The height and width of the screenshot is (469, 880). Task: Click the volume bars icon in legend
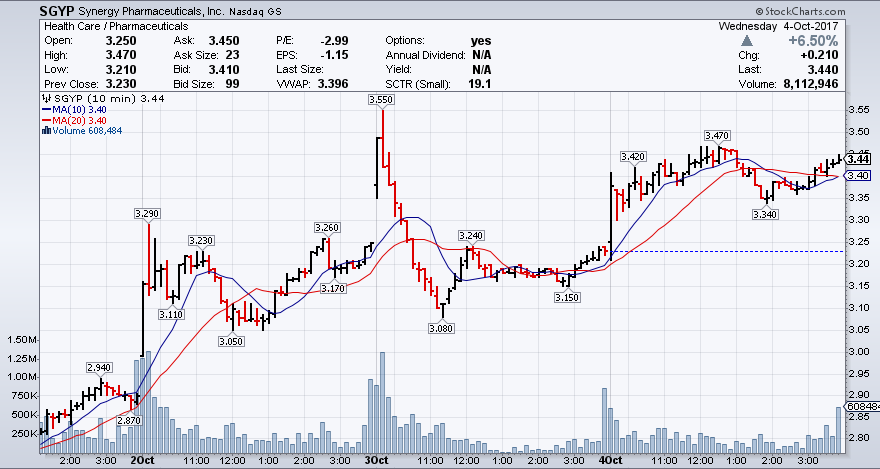46,131
